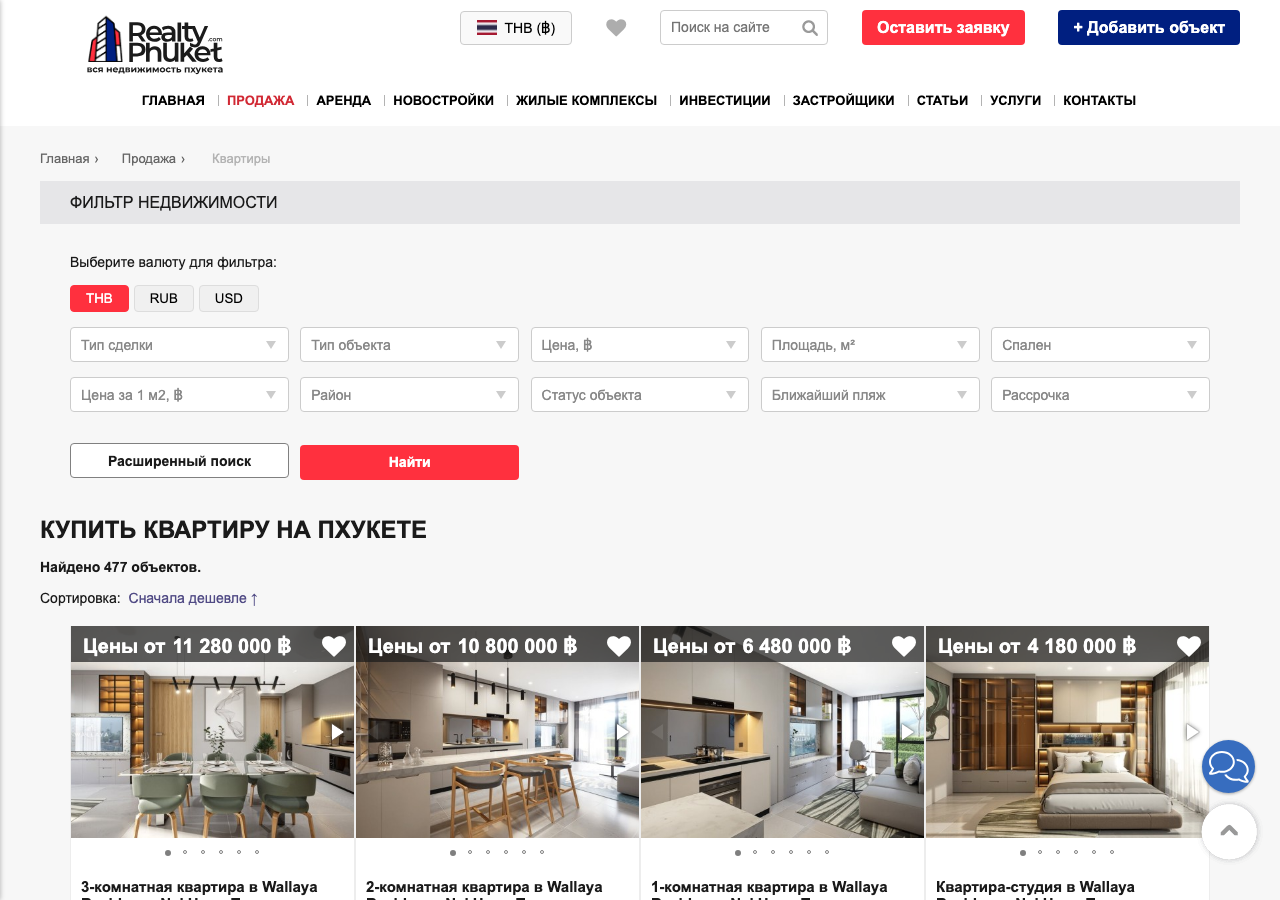Expand the Тип сделки dropdown
Viewport: 1280px width, 900px height.
(x=179, y=345)
